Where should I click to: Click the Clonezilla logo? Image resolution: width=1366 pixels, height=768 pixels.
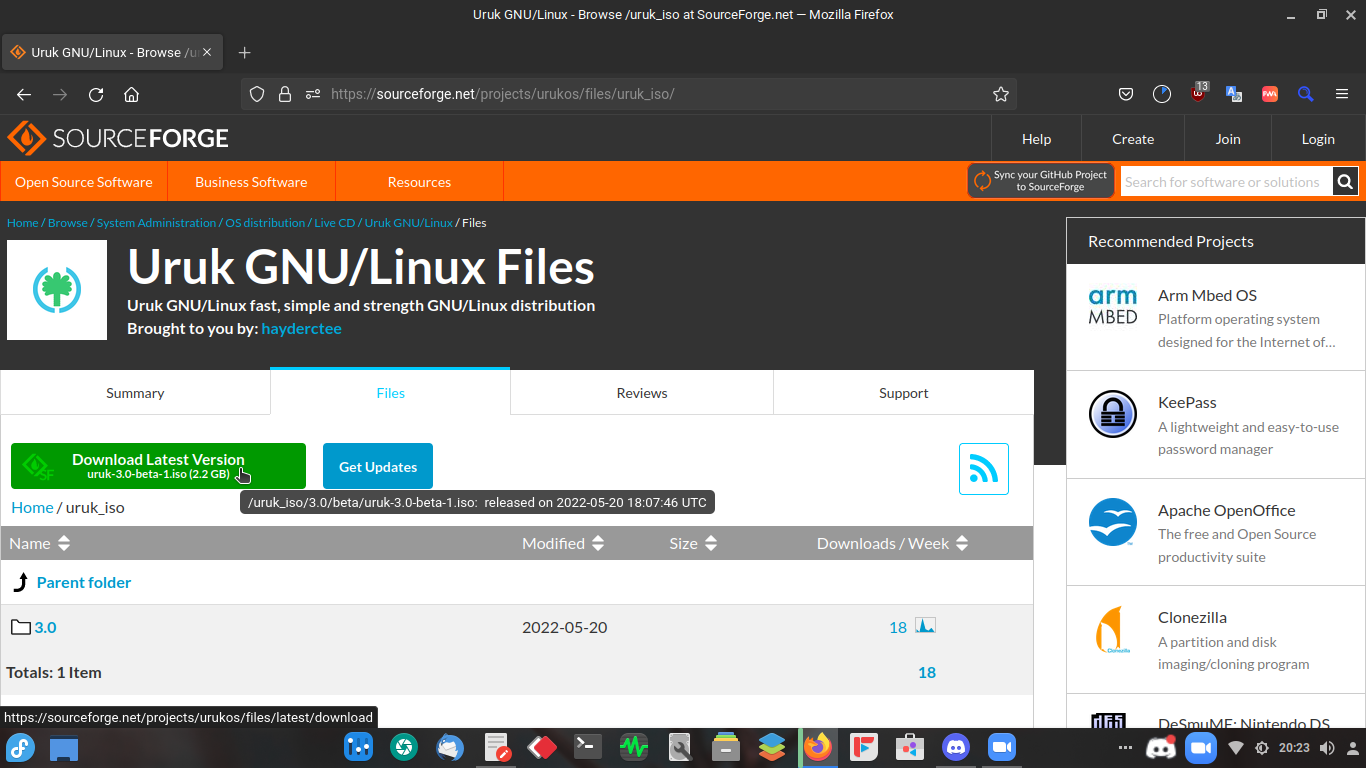(1113, 630)
